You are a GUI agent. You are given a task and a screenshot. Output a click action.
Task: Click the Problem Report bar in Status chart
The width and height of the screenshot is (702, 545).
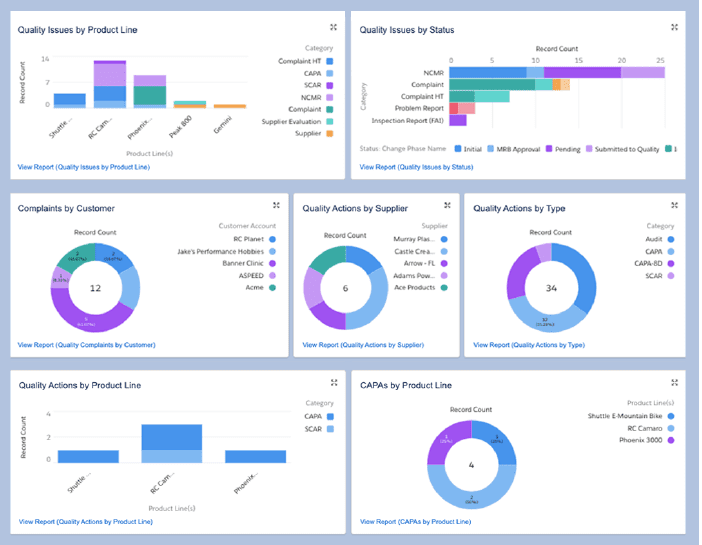coord(462,108)
